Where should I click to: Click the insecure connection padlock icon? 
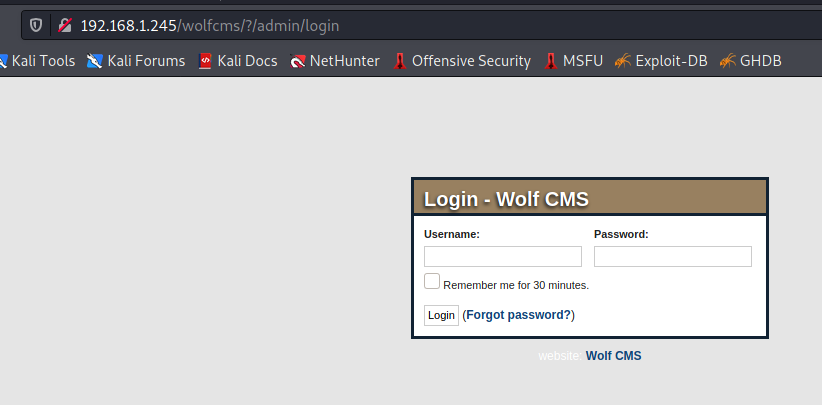(x=65, y=25)
